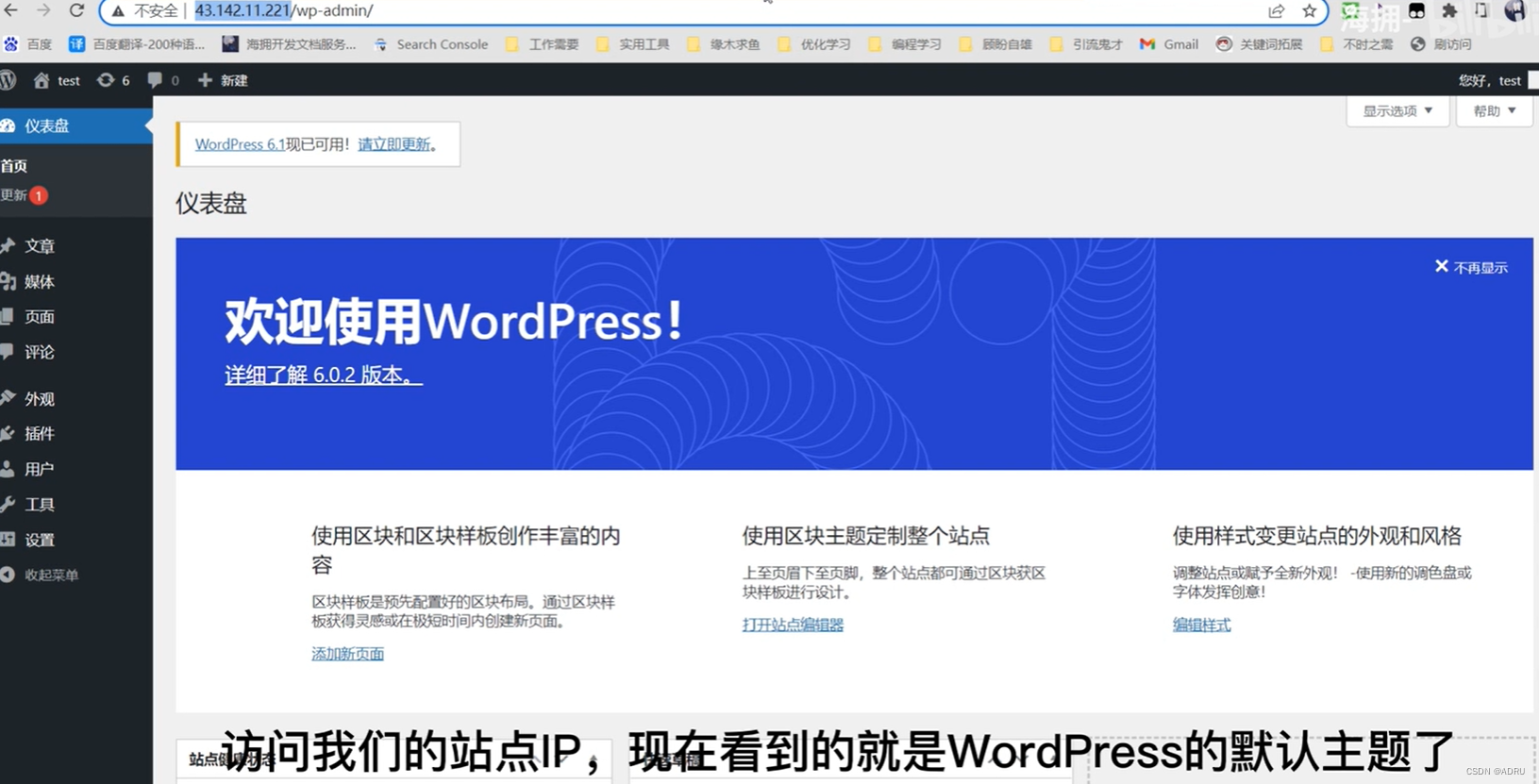Open the 百度翻译 bookmark
Viewport: 1539px width, 784px height.
tap(137, 44)
